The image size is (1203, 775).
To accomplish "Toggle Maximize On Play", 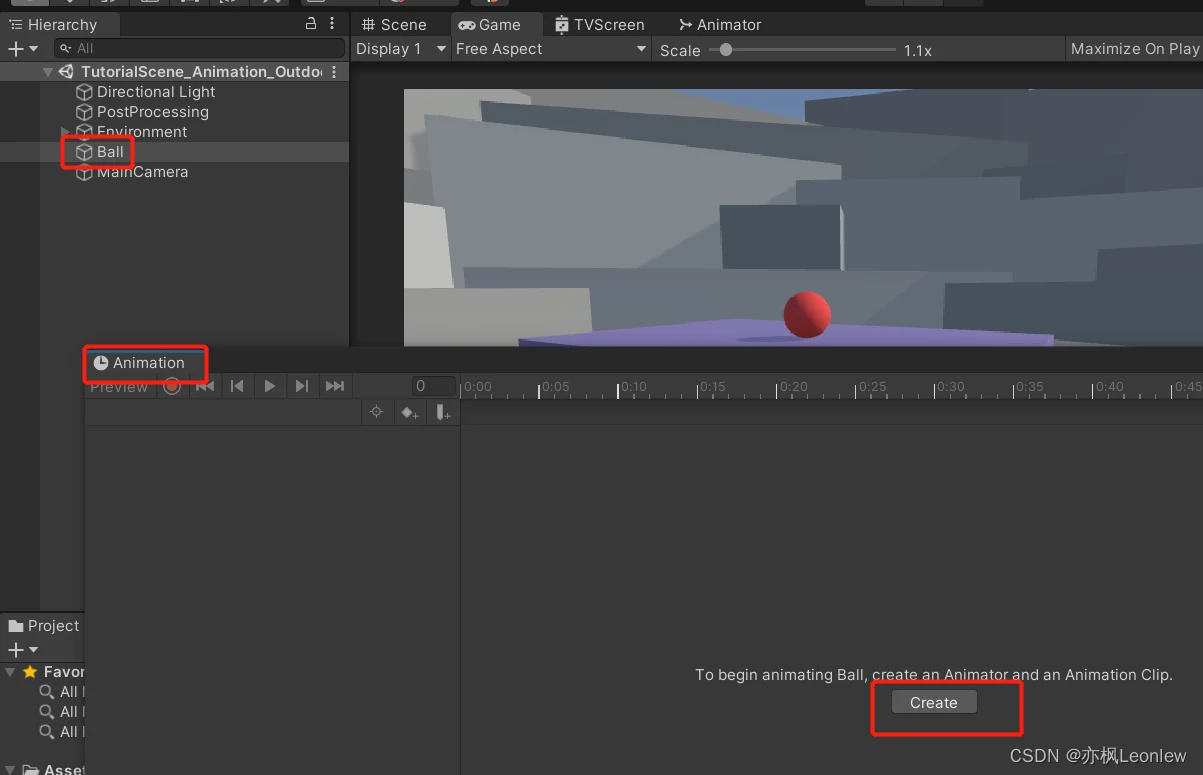I will coord(1134,49).
